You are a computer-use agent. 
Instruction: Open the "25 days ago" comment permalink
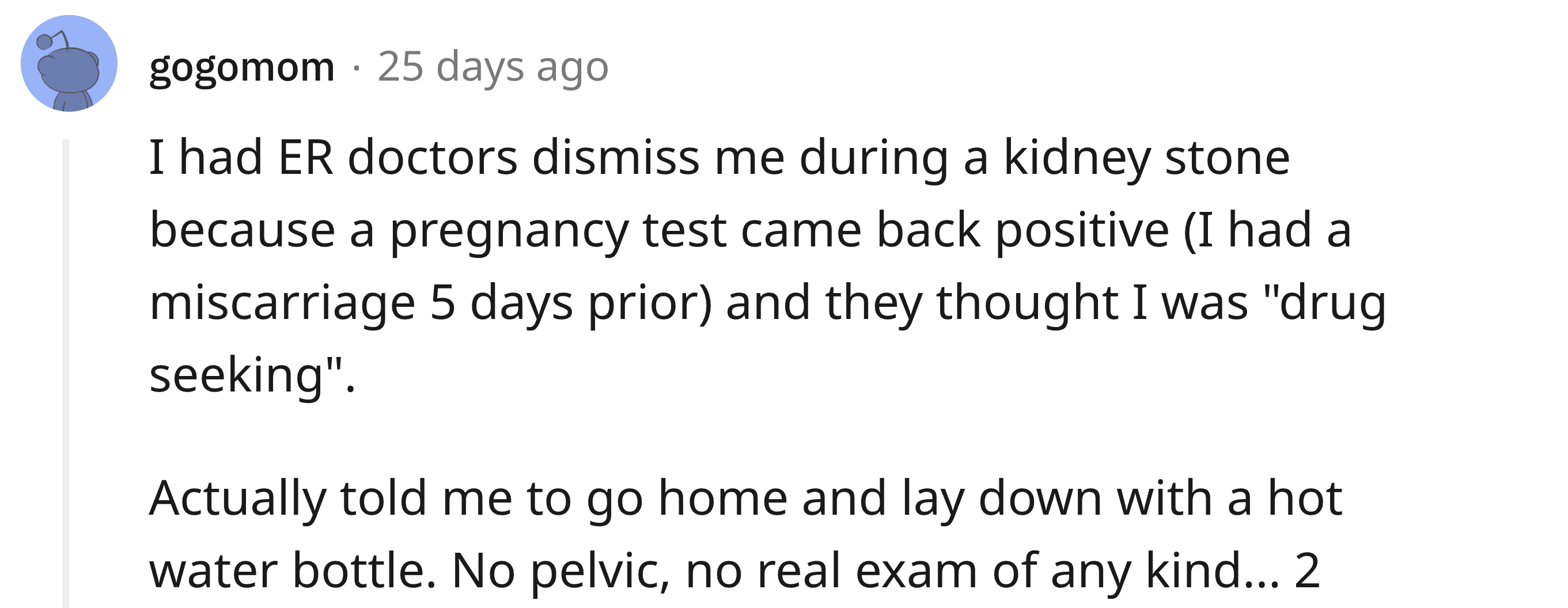pyautogui.click(x=493, y=66)
